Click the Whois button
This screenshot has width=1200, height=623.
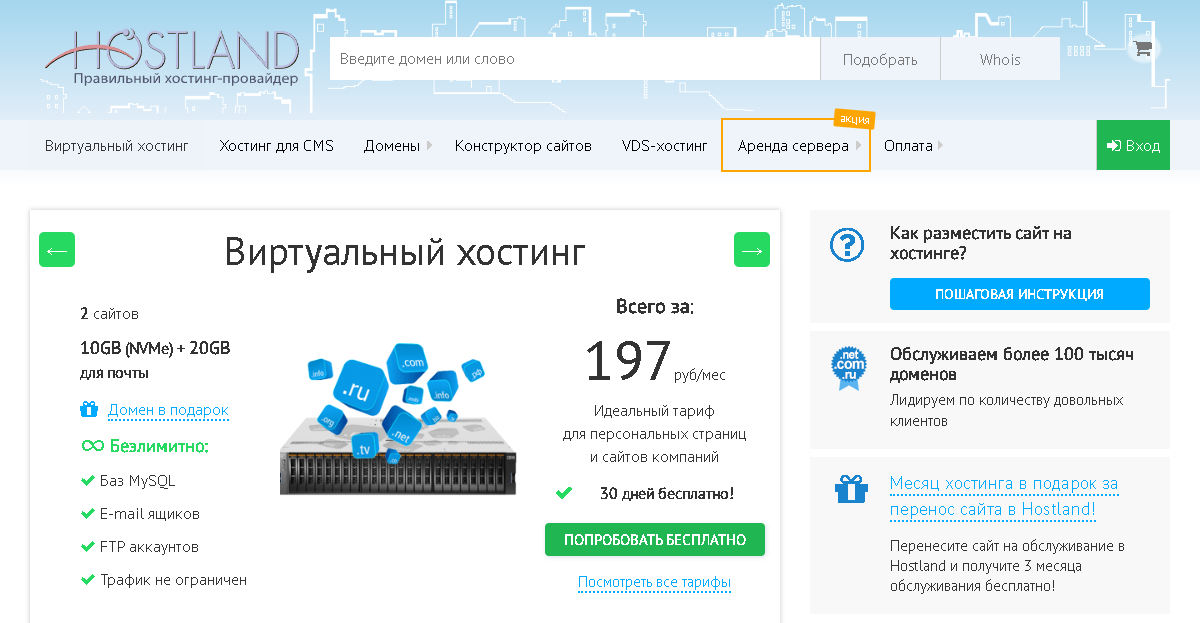[1000, 59]
